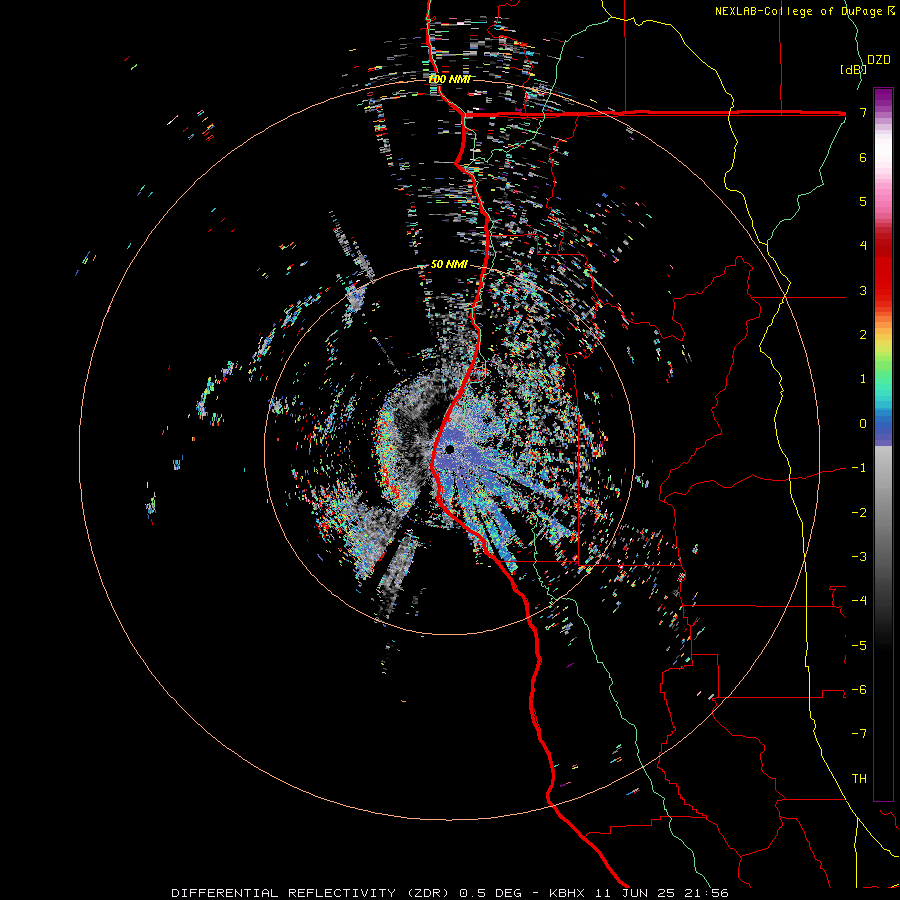Click the -5 value on the color scale
900x900 pixels.
point(859,645)
